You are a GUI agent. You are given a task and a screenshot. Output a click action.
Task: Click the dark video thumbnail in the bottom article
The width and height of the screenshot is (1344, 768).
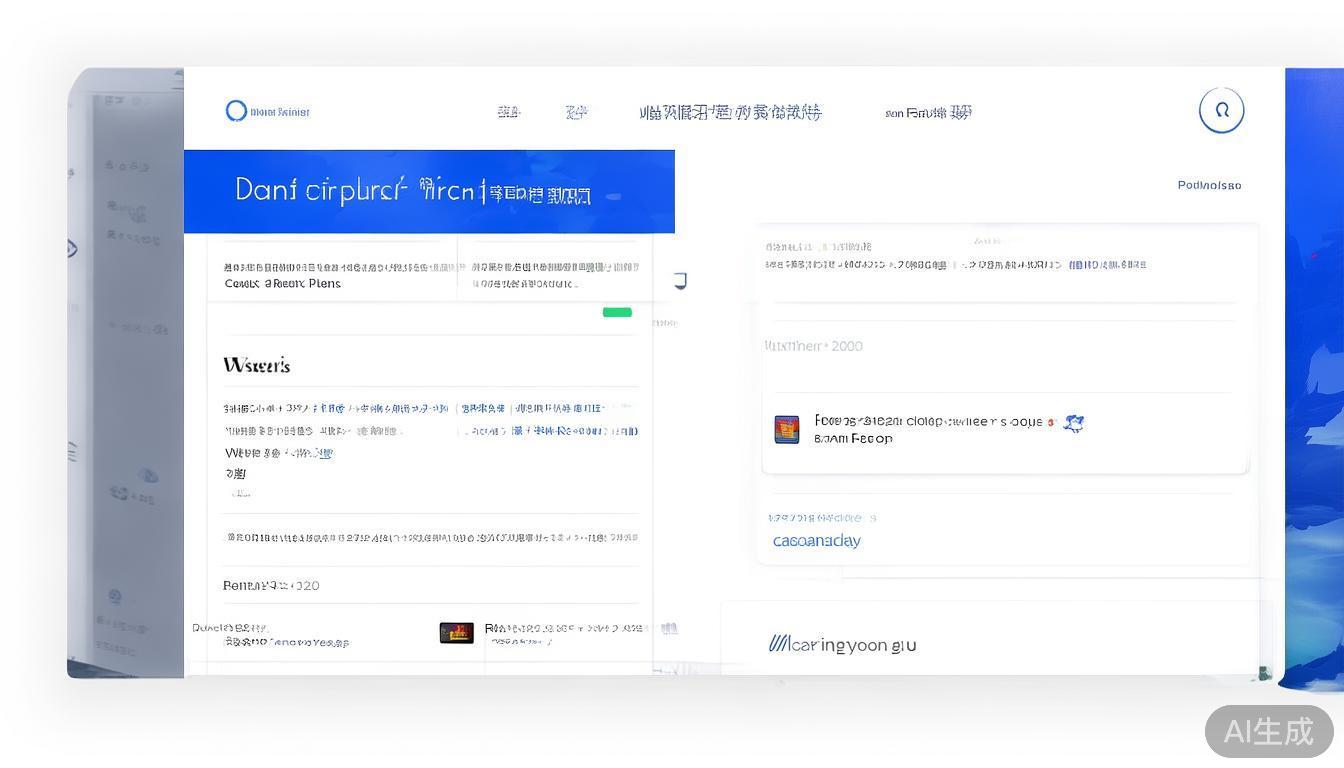(456, 630)
